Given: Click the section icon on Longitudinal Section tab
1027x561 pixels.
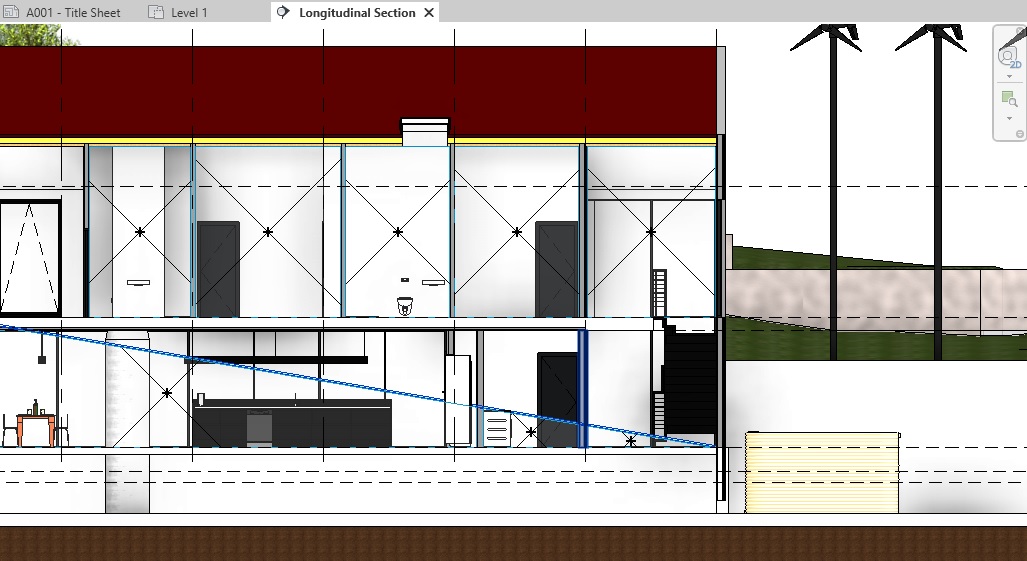Looking at the screenshot, I should coord(283,13).
